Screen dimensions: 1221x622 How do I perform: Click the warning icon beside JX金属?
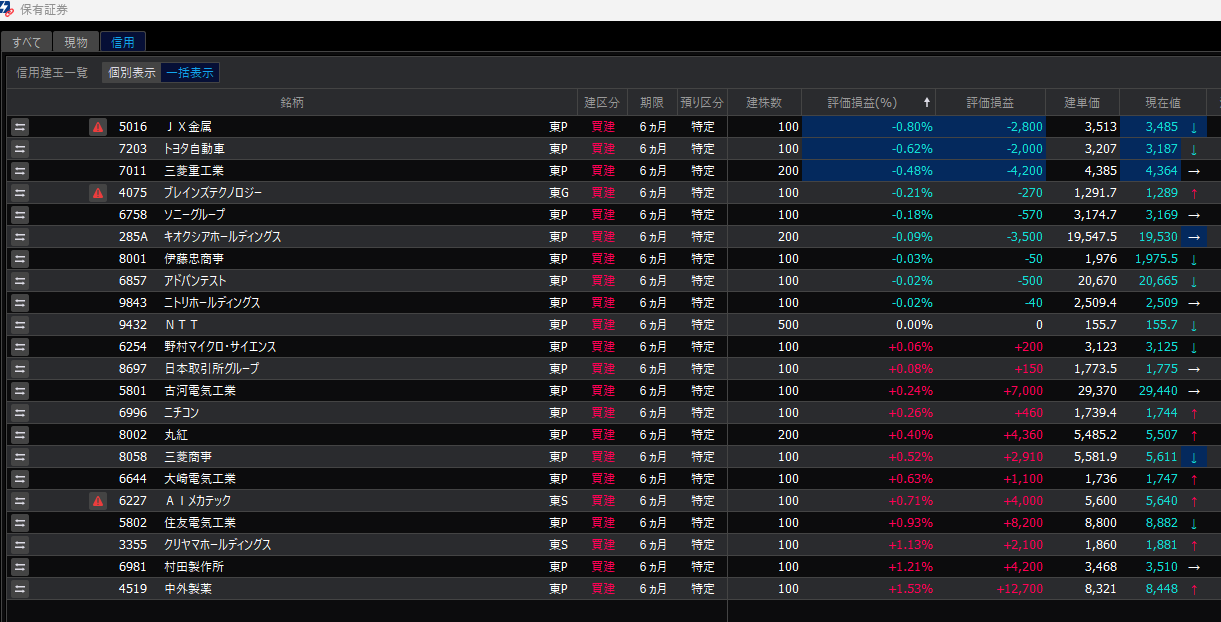(x=97, y=127)
